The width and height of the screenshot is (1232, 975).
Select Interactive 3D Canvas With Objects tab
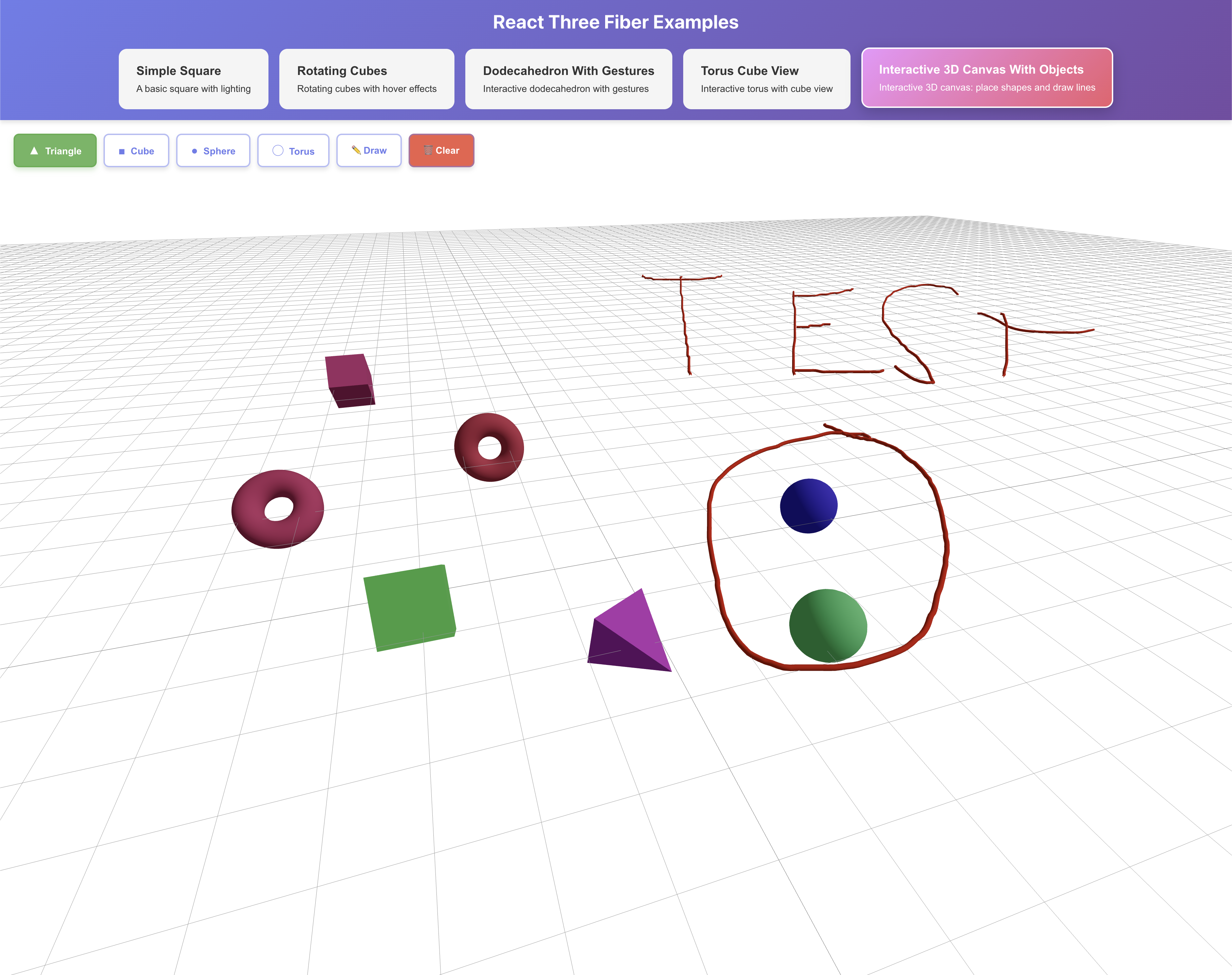986,78
